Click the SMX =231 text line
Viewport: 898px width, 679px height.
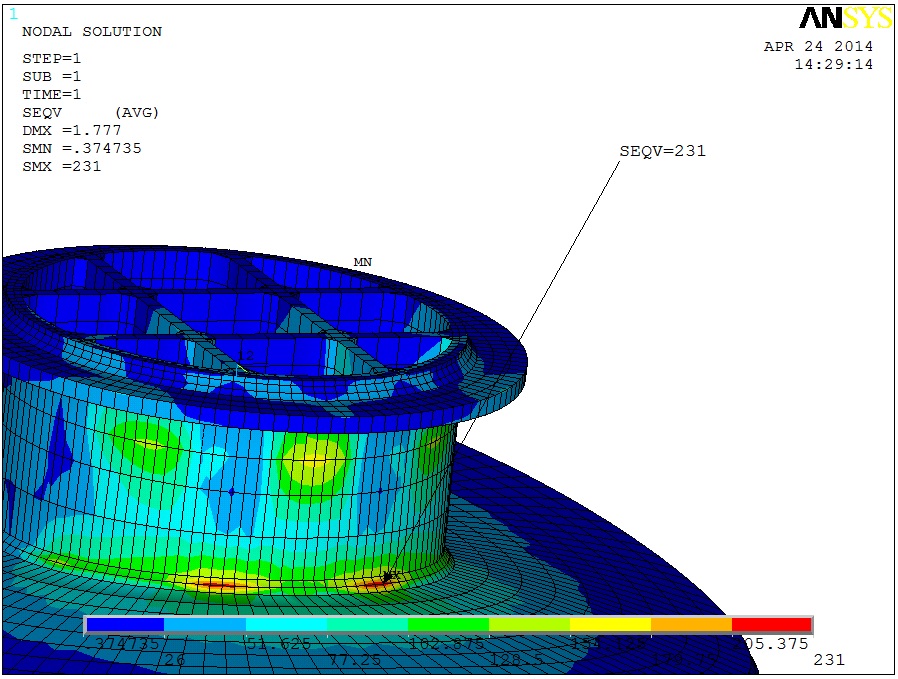pyautogui.click(x=62, y=167)
